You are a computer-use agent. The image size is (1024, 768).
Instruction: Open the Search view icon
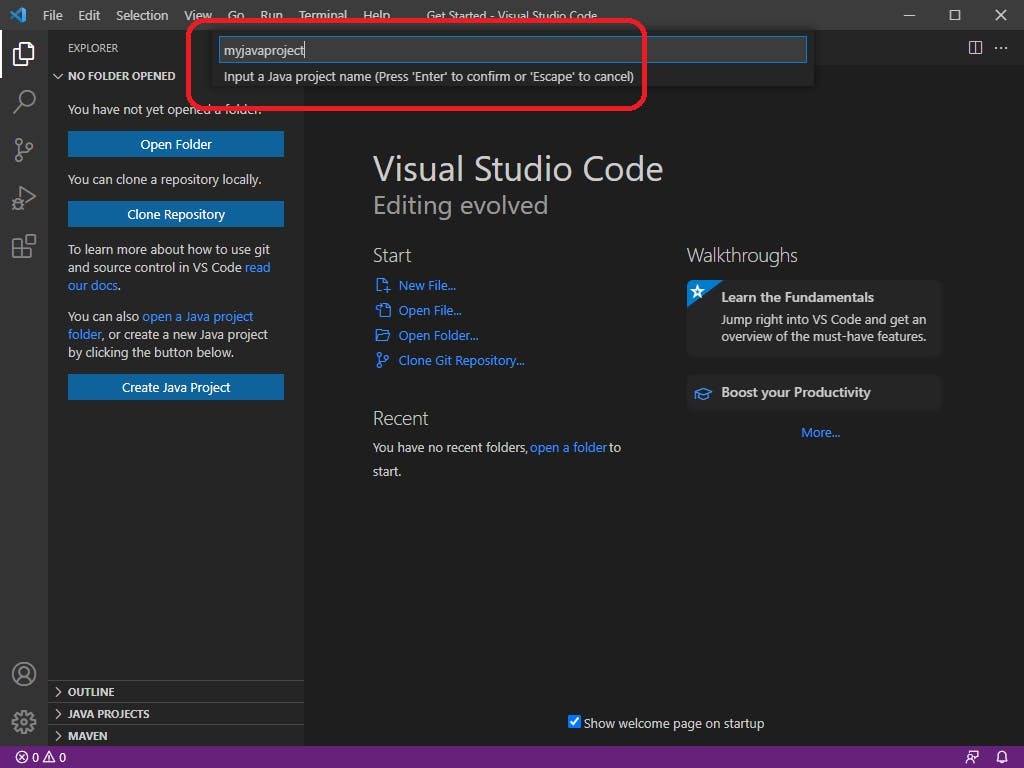click(x=24, y=101)
